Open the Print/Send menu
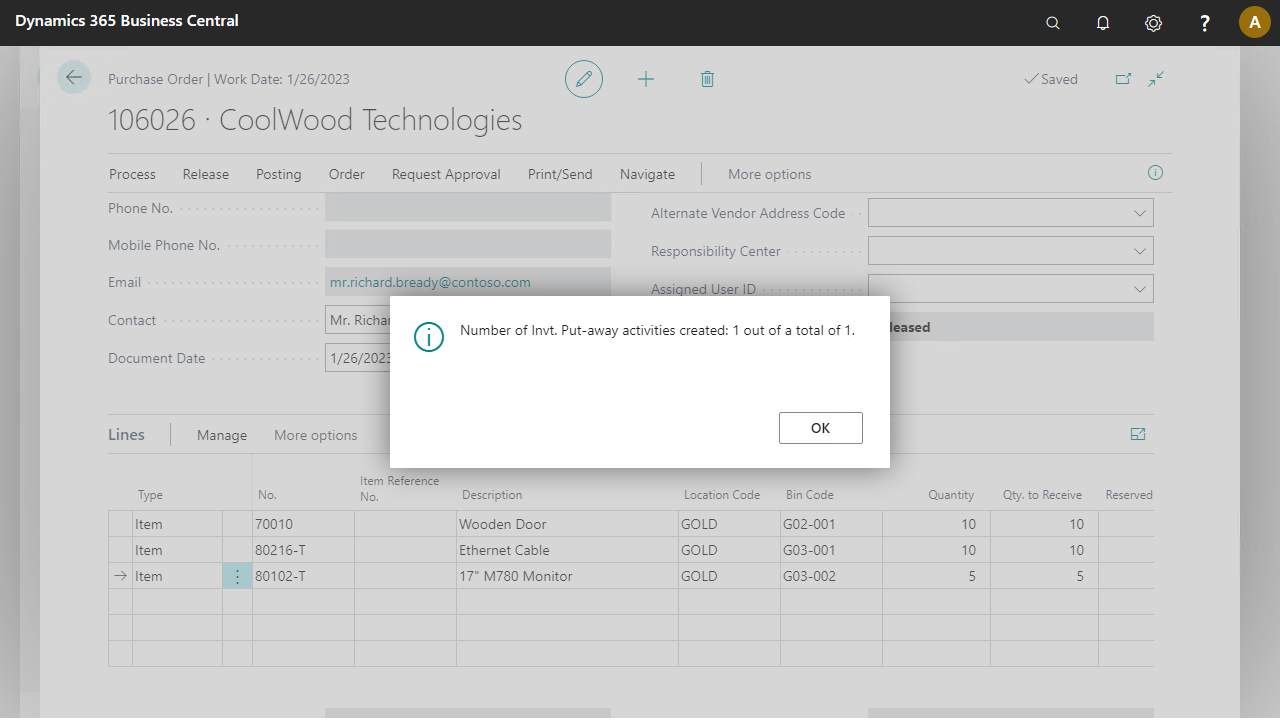The image size is (1280, 720). [x=560, y=174]
